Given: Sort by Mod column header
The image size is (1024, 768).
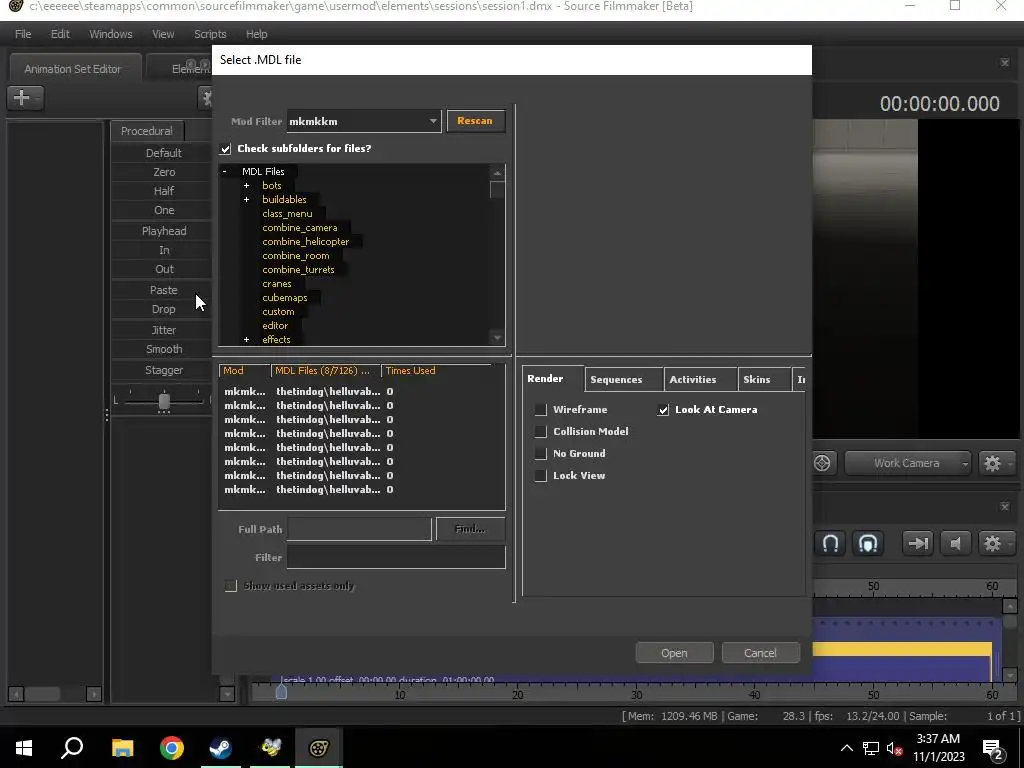Looking at the screenshot, I should [x=244, y=370].
